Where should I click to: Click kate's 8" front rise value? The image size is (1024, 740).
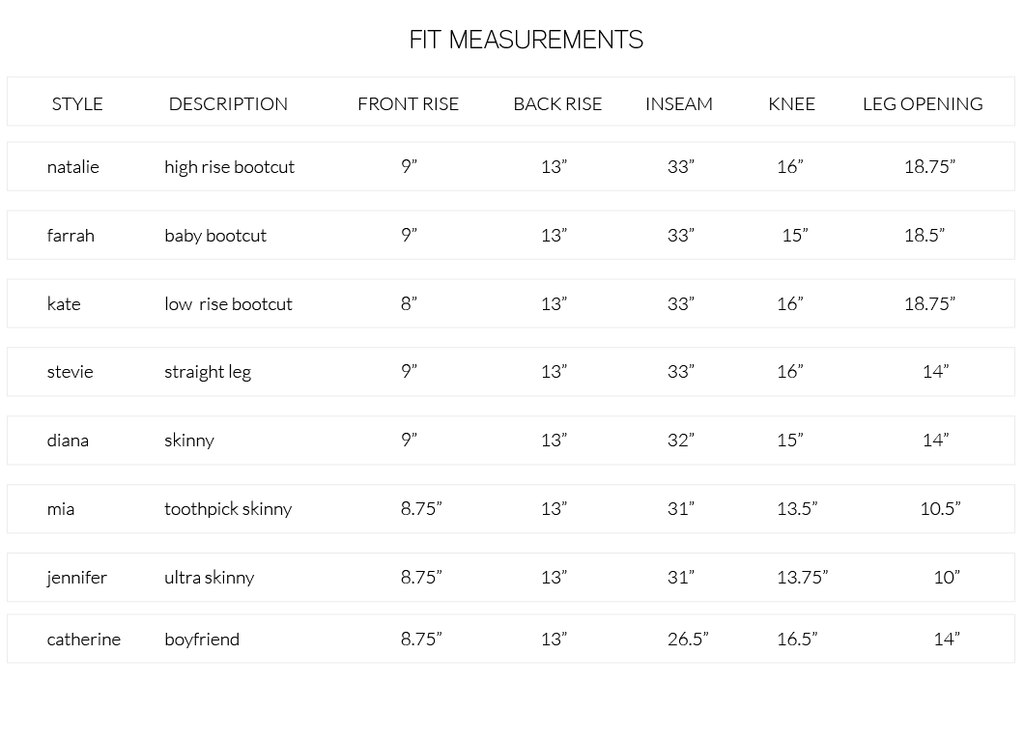409,304
